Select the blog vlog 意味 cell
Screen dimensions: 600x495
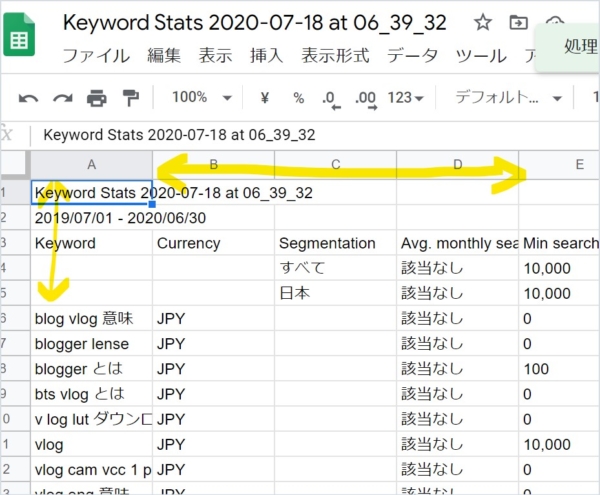[x=91, y=318]
